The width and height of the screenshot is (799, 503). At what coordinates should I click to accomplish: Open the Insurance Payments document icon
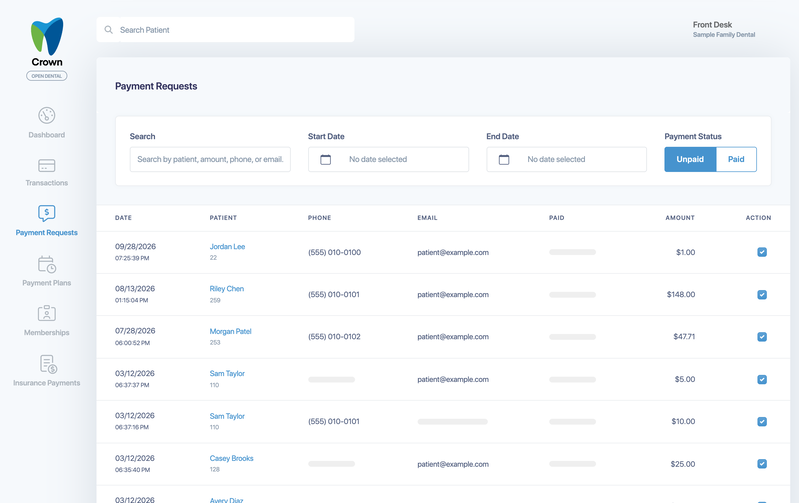[48, 364]
